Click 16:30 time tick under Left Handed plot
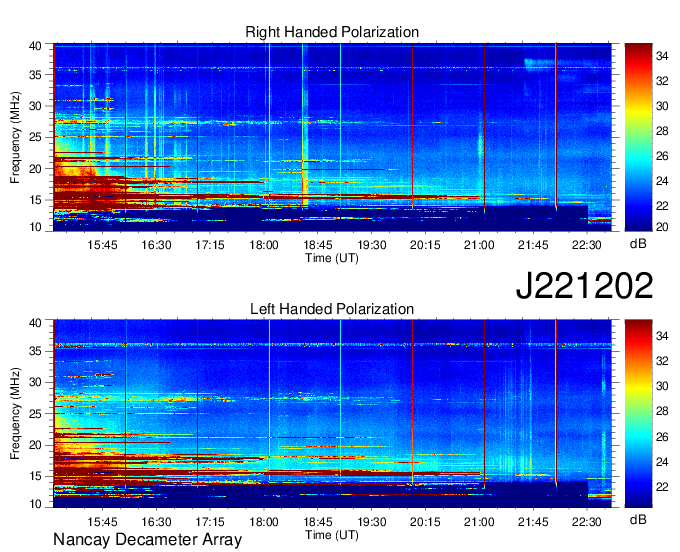The height and width of the screenshot is (552, 680). click(156, 522)
